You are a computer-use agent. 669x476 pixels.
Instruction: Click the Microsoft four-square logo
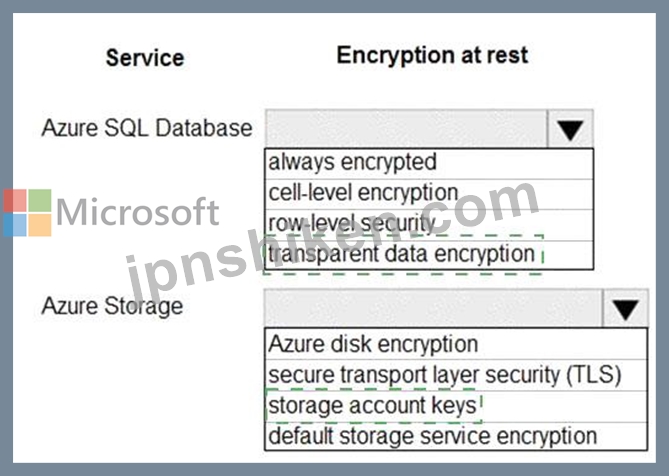[x=28, y=212]
